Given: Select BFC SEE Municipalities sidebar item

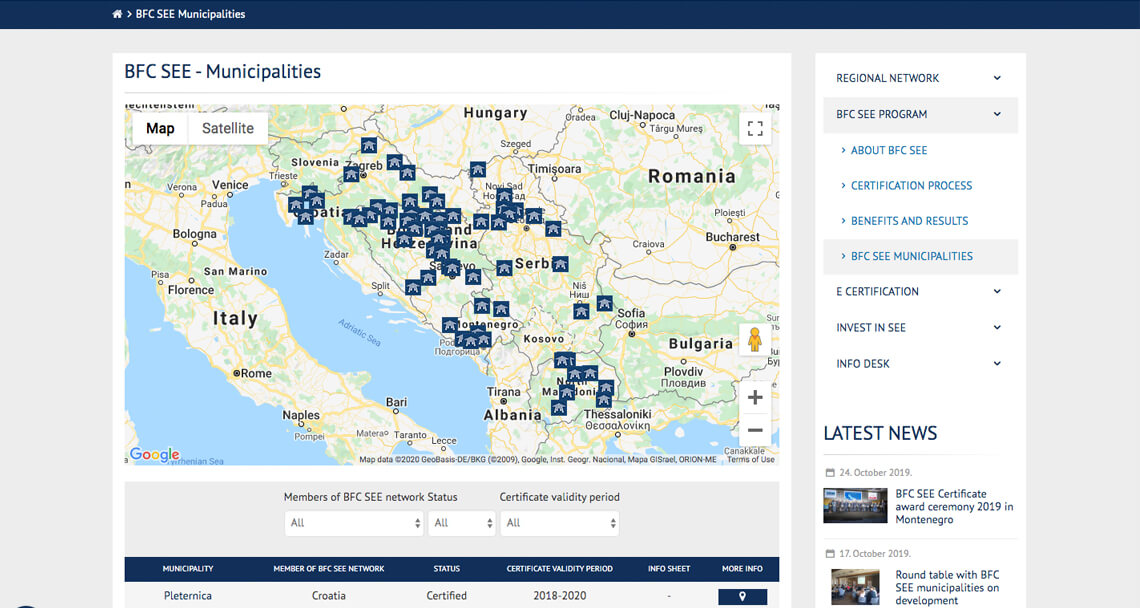Looking at the screenshot, I should coord(920,256).
